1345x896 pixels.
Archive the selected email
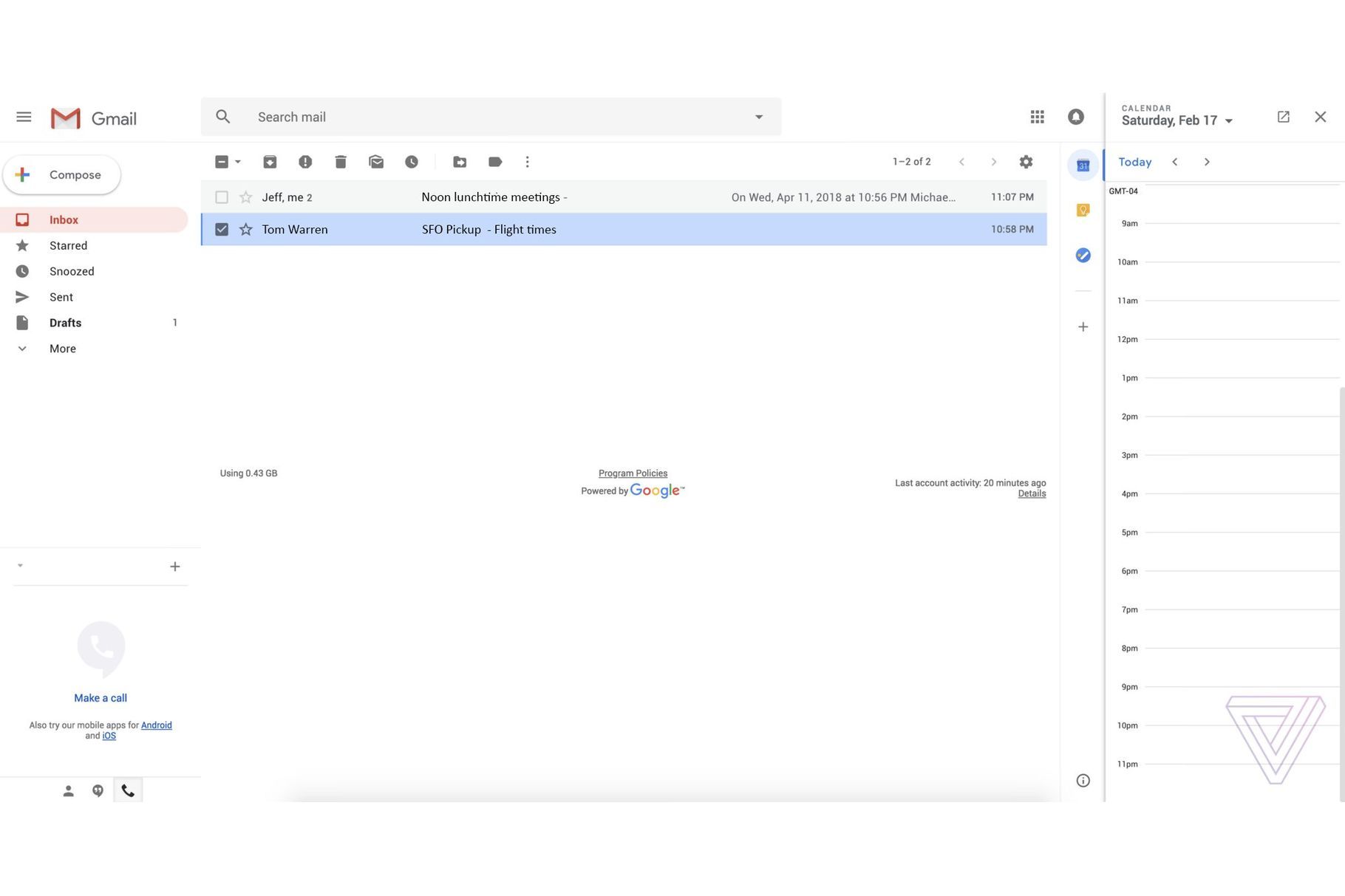point(269,162)
